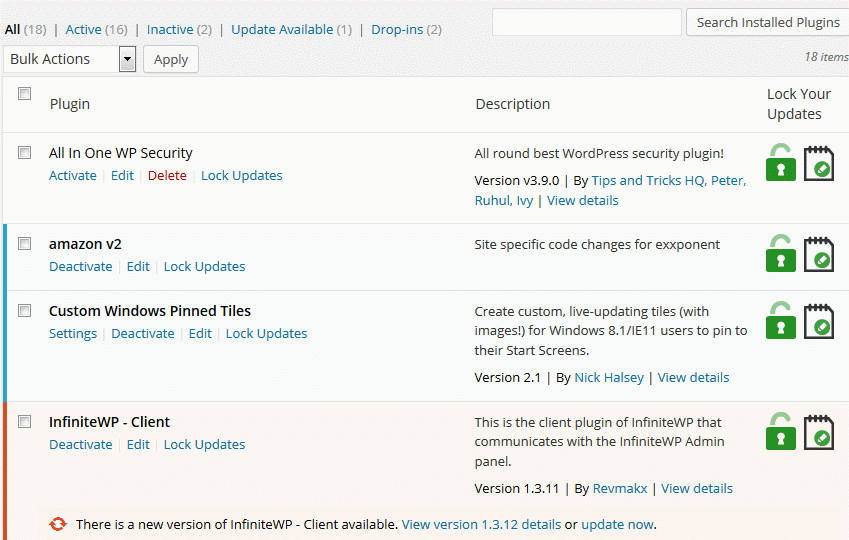Click the Plugin column header
The width and height of the screenshot is (849, 540).
(70, 104)
